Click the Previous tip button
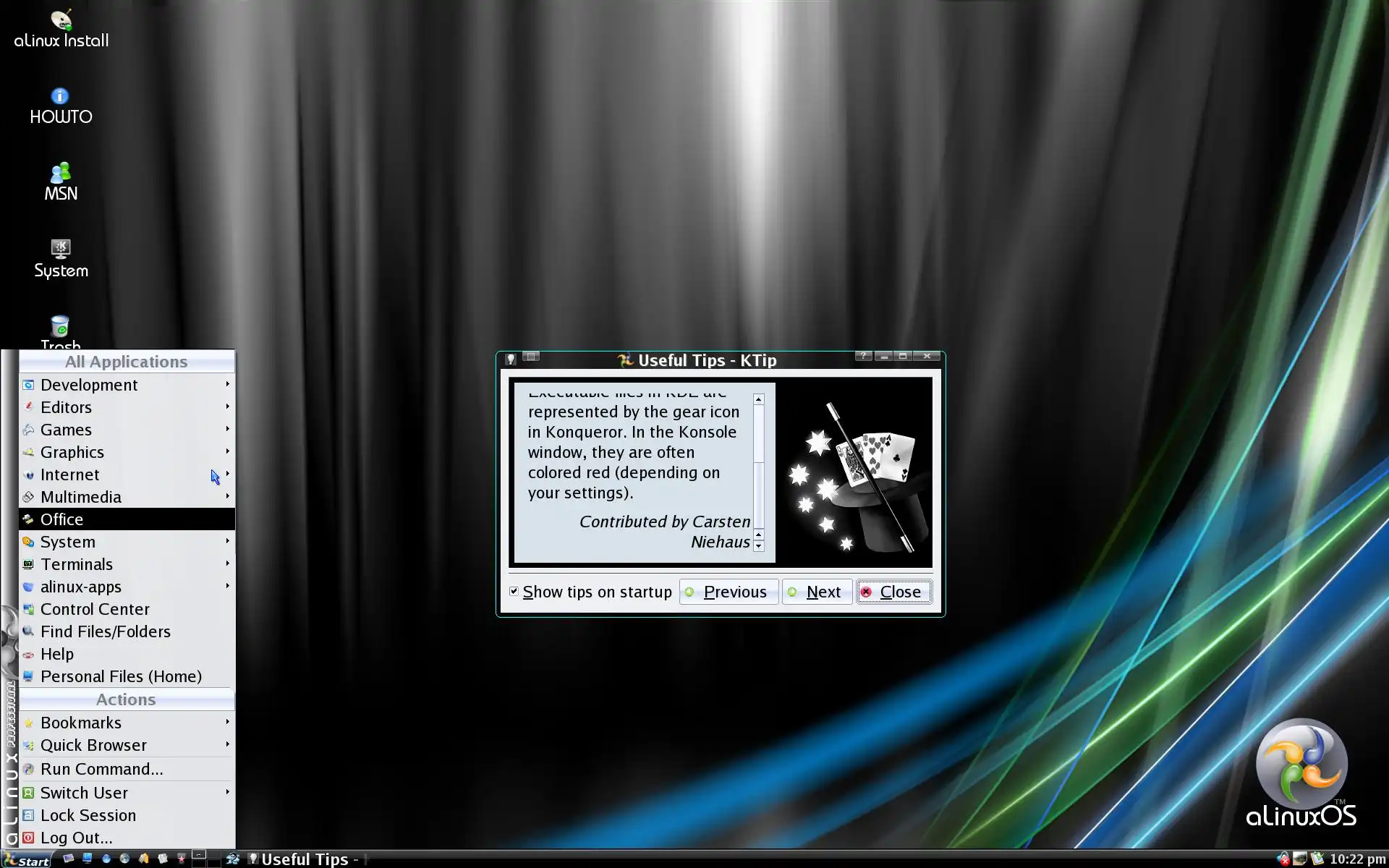The height and width of the screenshot is (868, 1389). [x=729, y=592]
